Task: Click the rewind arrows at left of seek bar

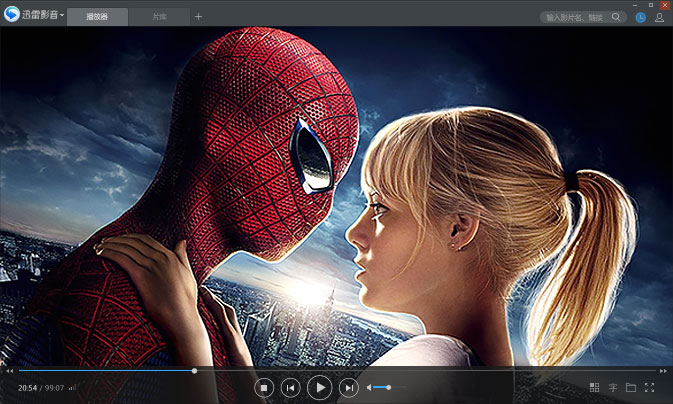Action: 9,371
